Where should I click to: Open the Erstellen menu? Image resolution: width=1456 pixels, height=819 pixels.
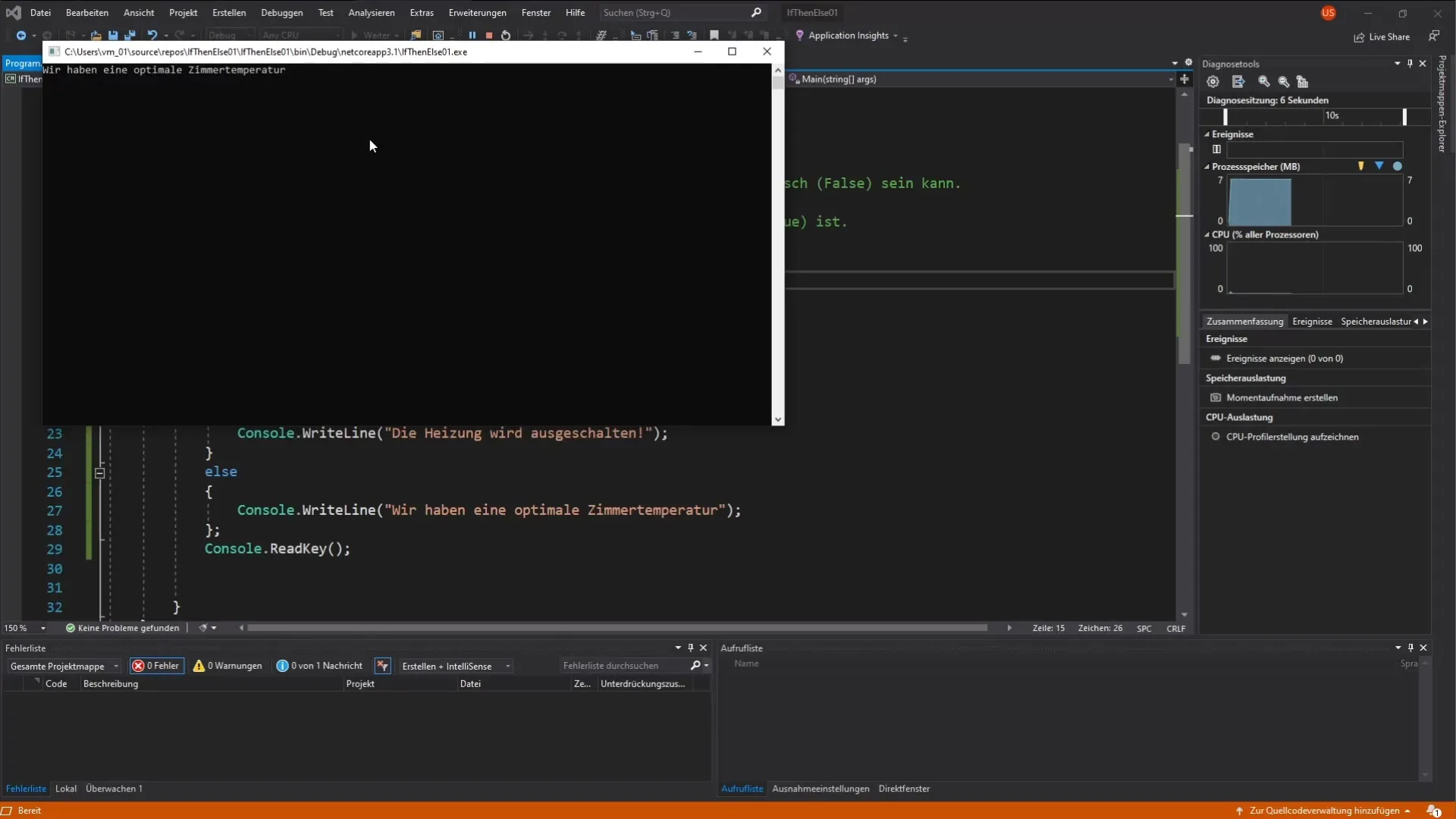point(229,13)
